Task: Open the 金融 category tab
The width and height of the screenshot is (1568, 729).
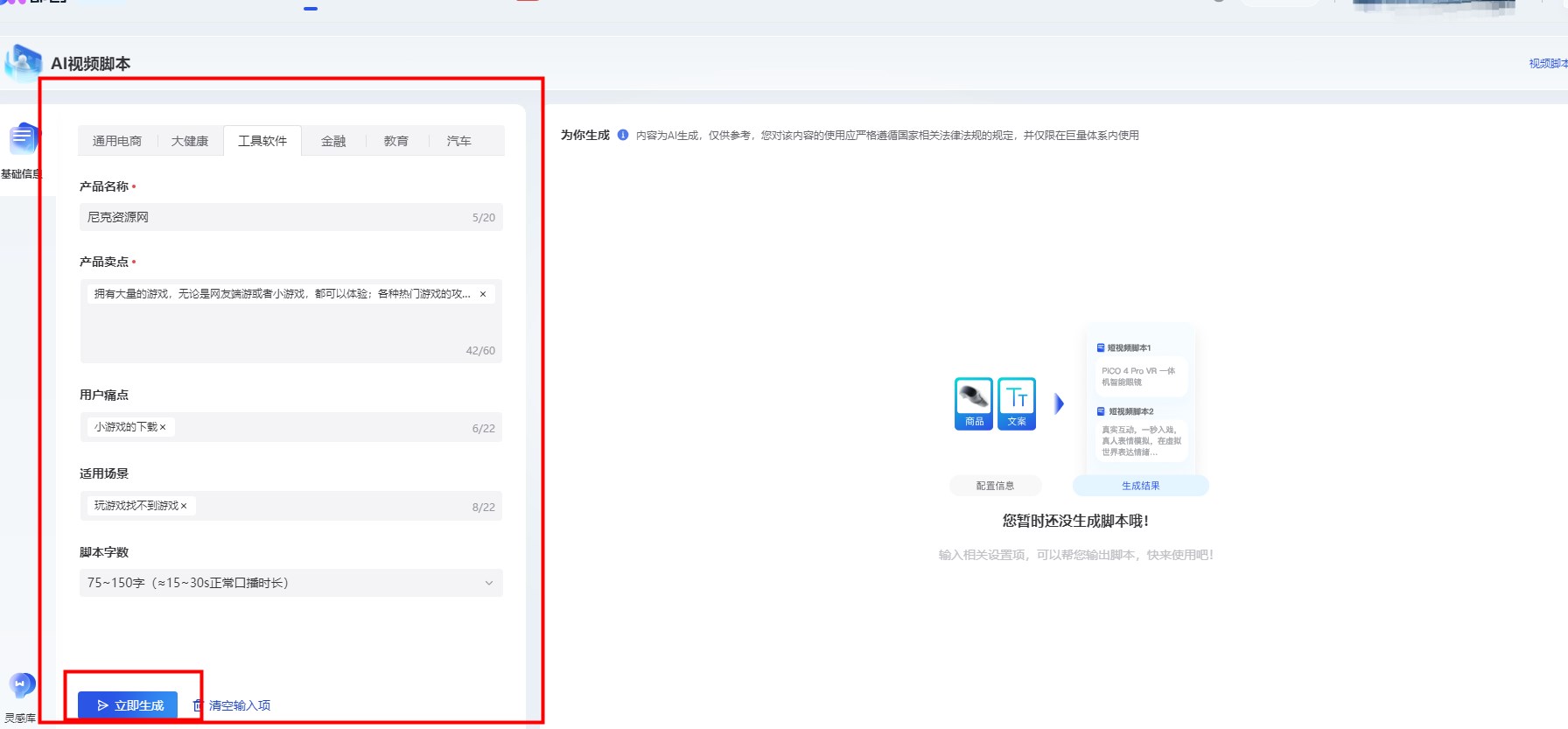Action: [x=333, y=141]
